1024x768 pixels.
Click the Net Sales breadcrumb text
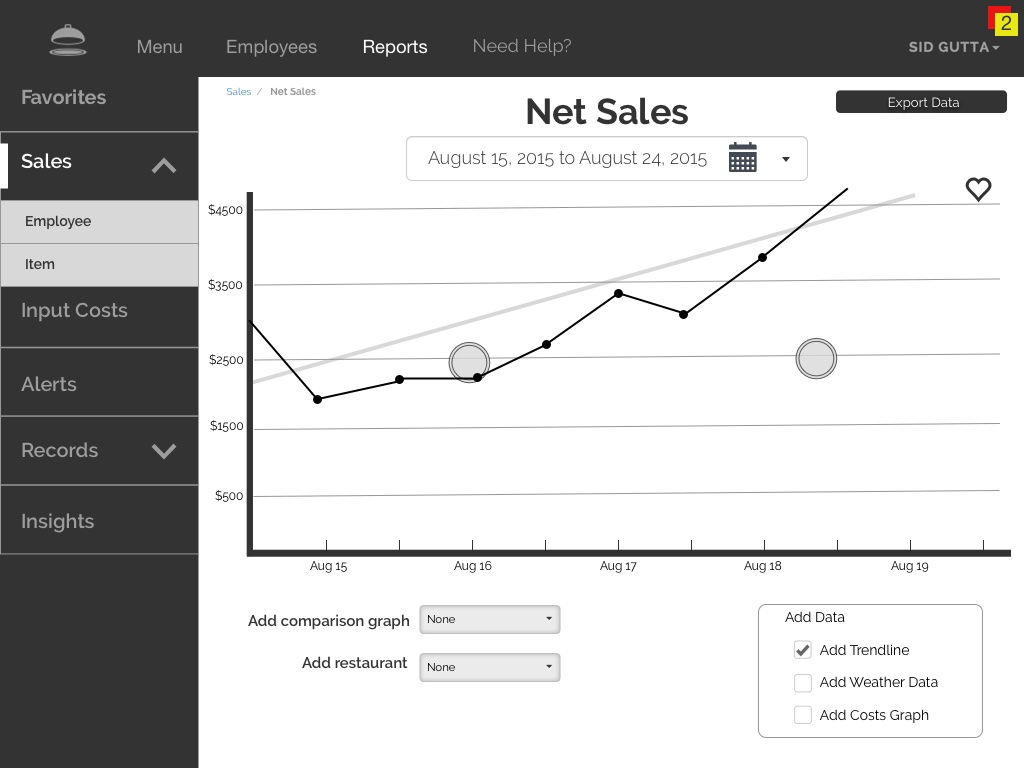(x=293, y=91)
